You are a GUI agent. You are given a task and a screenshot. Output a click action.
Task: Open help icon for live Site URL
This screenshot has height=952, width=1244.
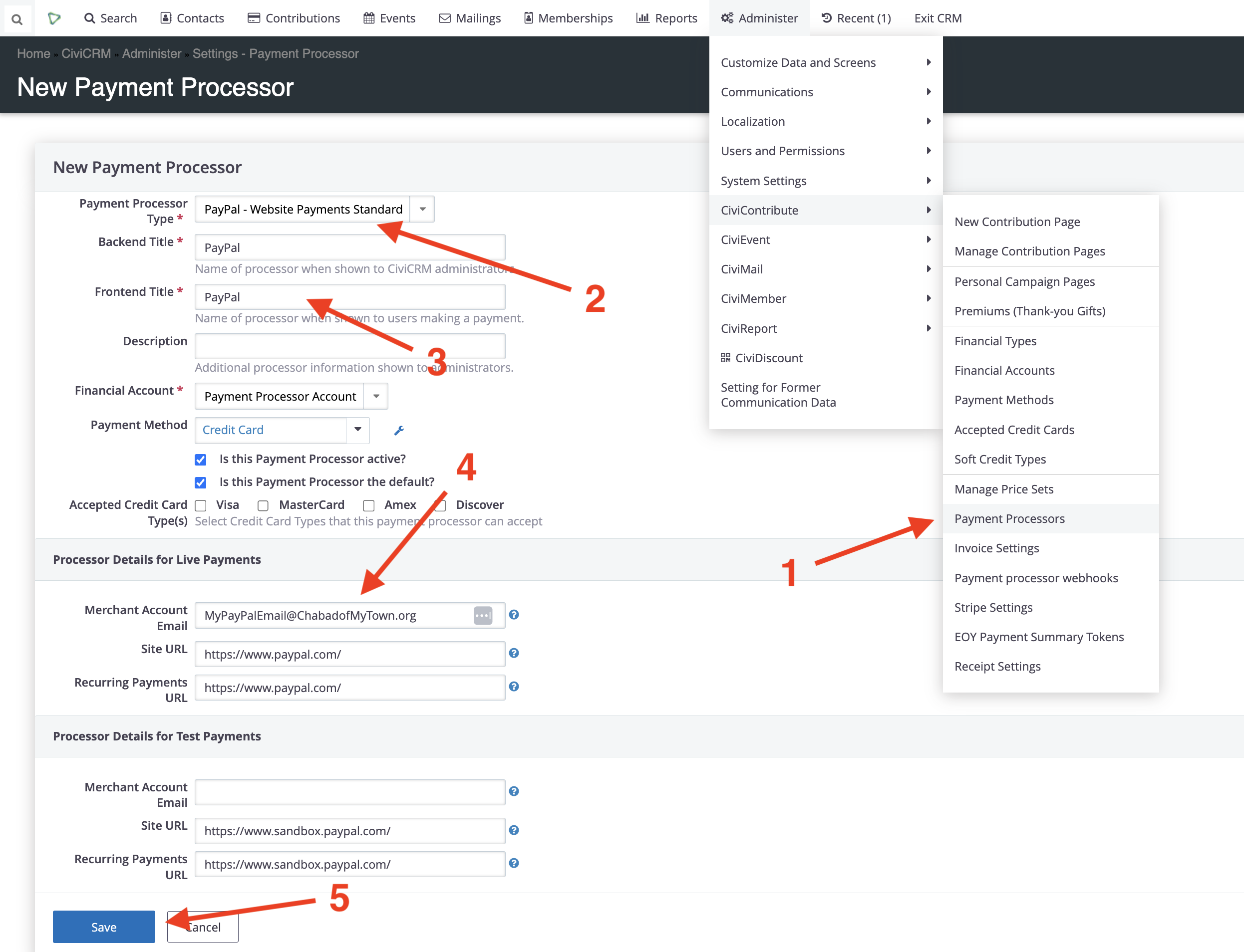point(514,653)
